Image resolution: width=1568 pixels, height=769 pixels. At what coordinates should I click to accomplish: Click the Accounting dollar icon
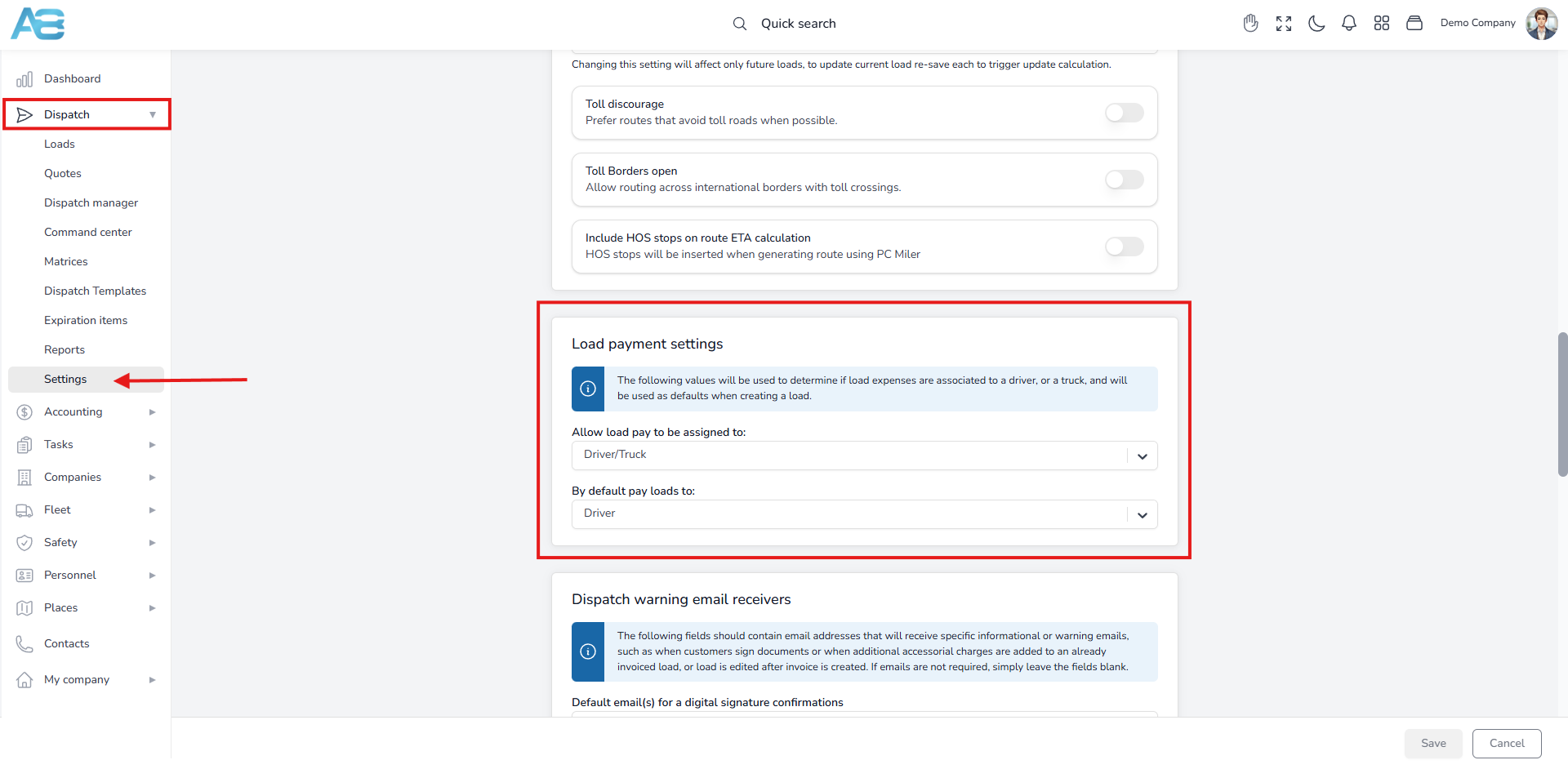pos(24,412)
